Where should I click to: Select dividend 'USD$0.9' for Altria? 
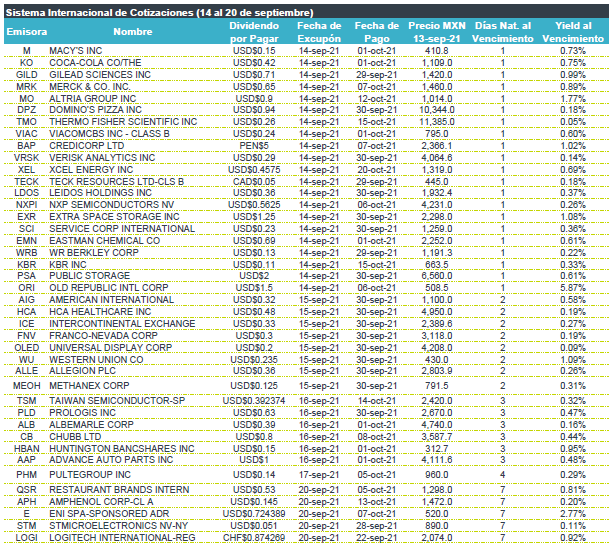(x=254, y=99)
